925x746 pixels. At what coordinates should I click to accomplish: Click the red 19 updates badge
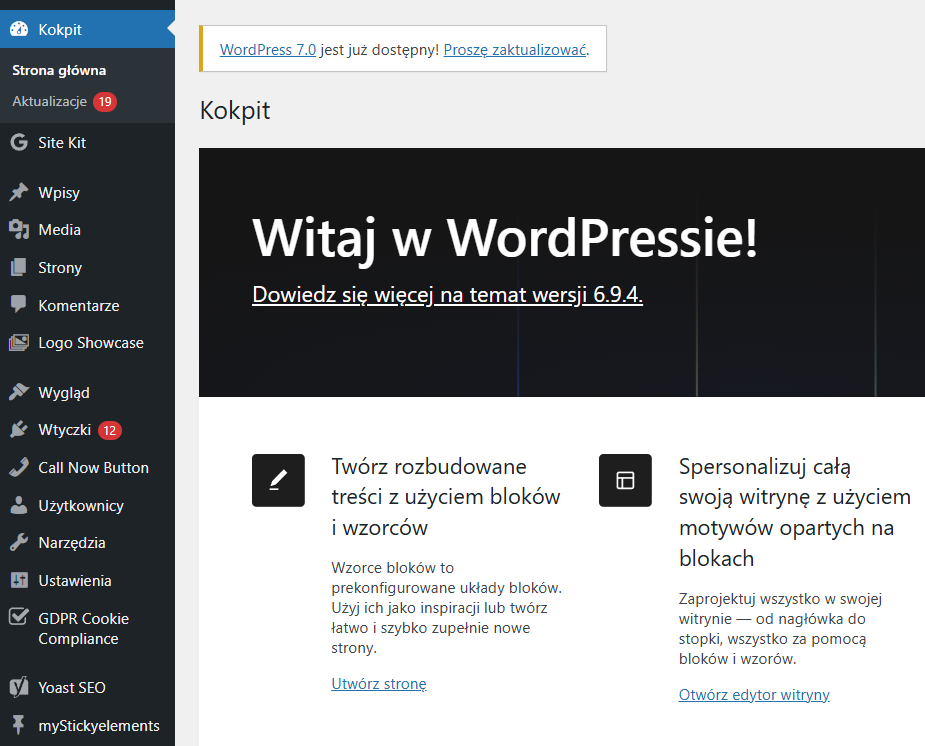click(x=105, y=101)
